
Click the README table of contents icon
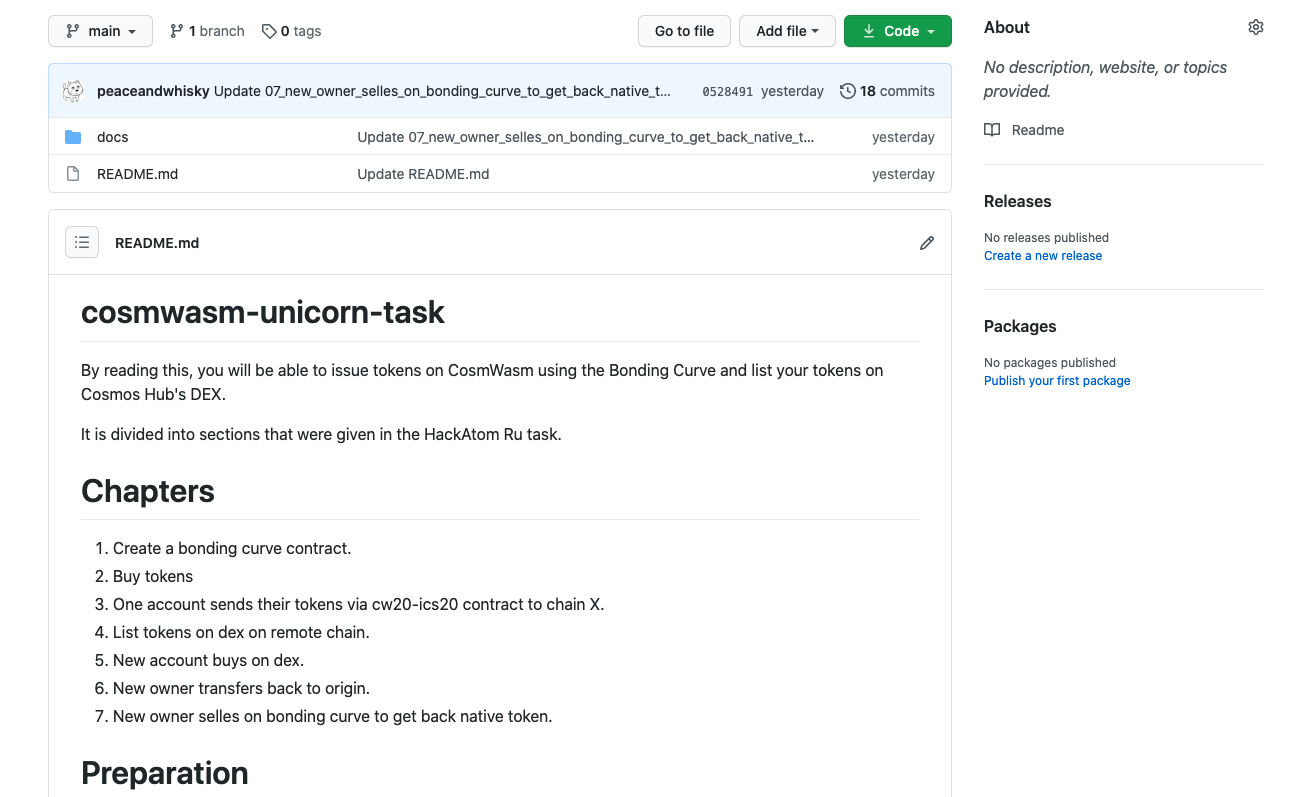tap(82, 243)
